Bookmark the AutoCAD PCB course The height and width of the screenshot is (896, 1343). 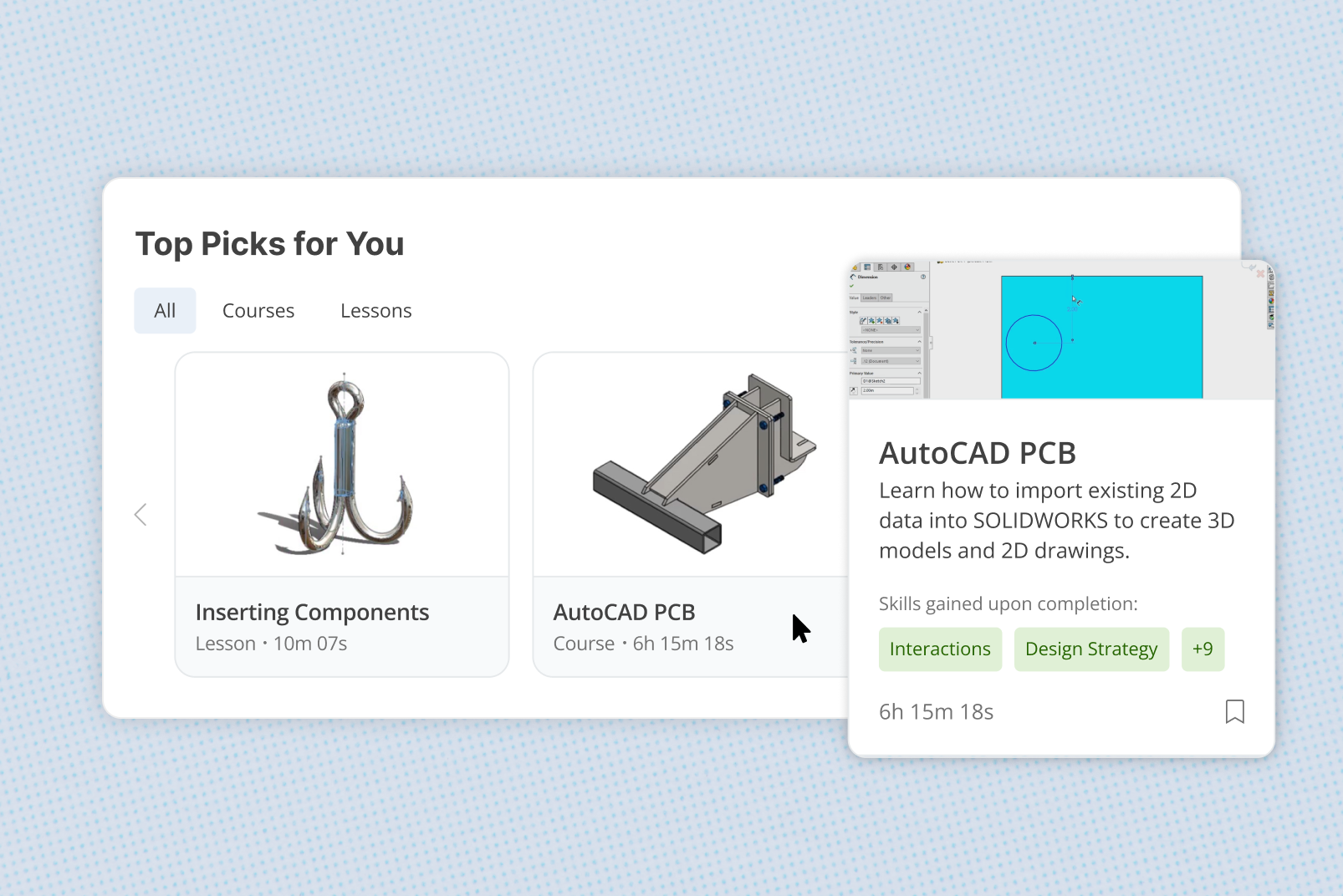coord(1234,712)
